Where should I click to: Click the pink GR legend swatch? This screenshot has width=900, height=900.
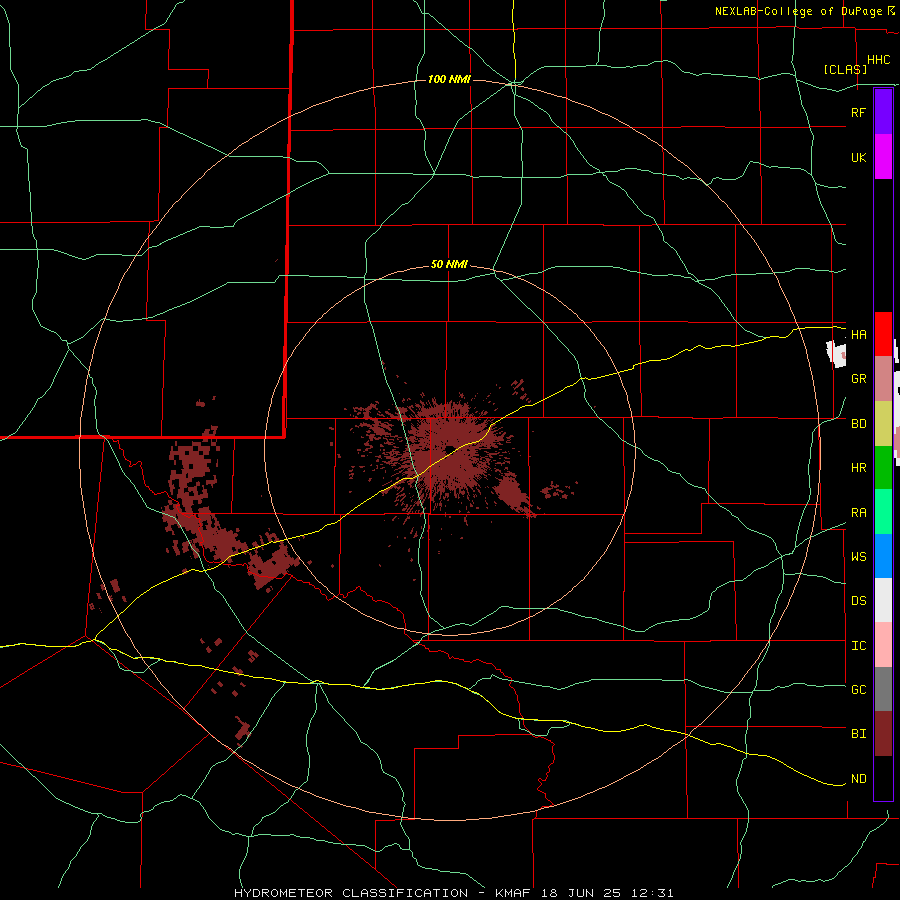click(883, 379)
